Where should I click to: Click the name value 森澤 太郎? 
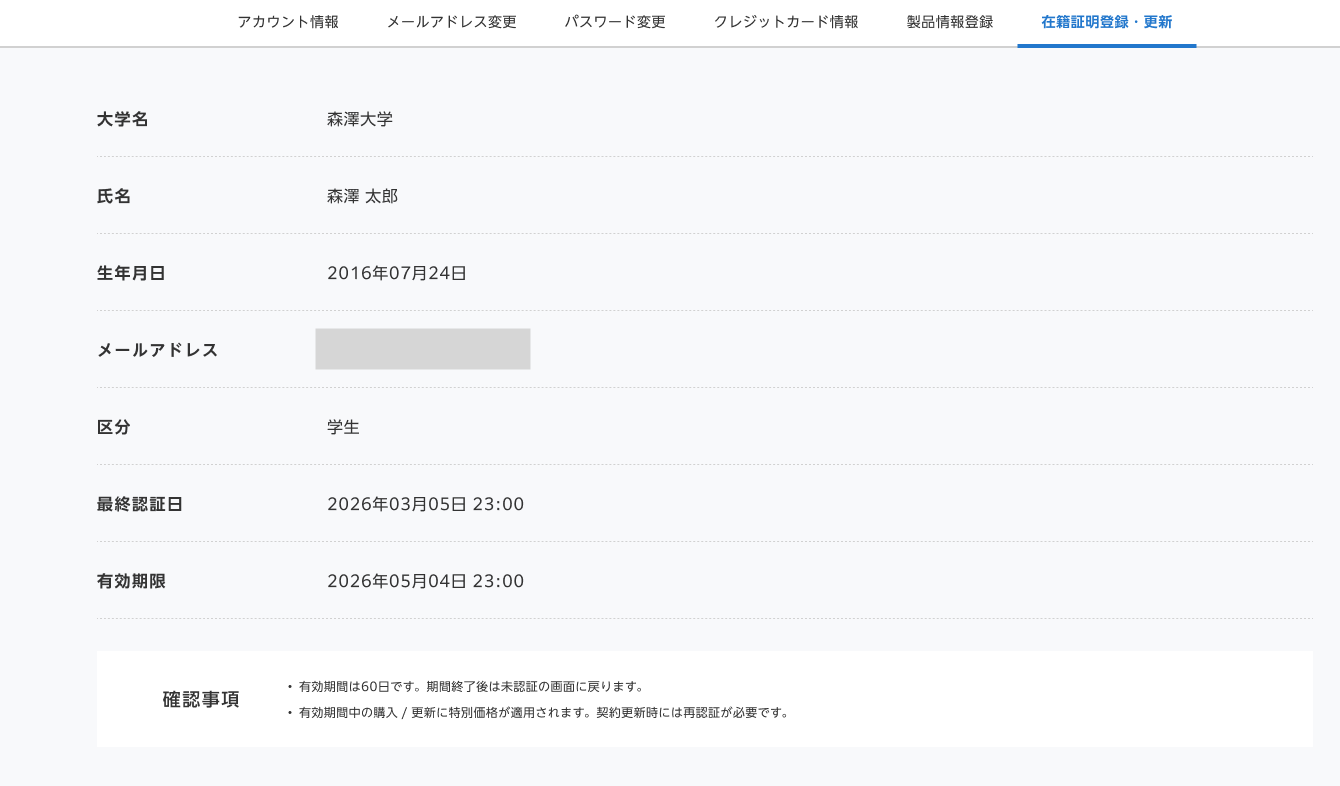(363, 196)
